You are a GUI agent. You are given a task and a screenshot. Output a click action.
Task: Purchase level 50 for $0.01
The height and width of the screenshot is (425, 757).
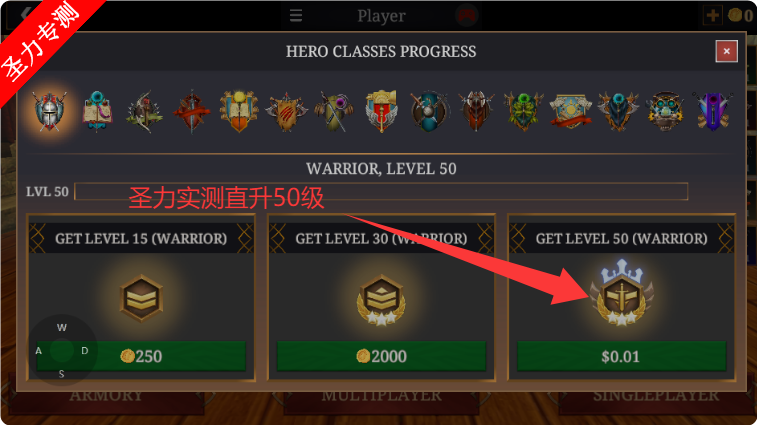click(621, 356)
